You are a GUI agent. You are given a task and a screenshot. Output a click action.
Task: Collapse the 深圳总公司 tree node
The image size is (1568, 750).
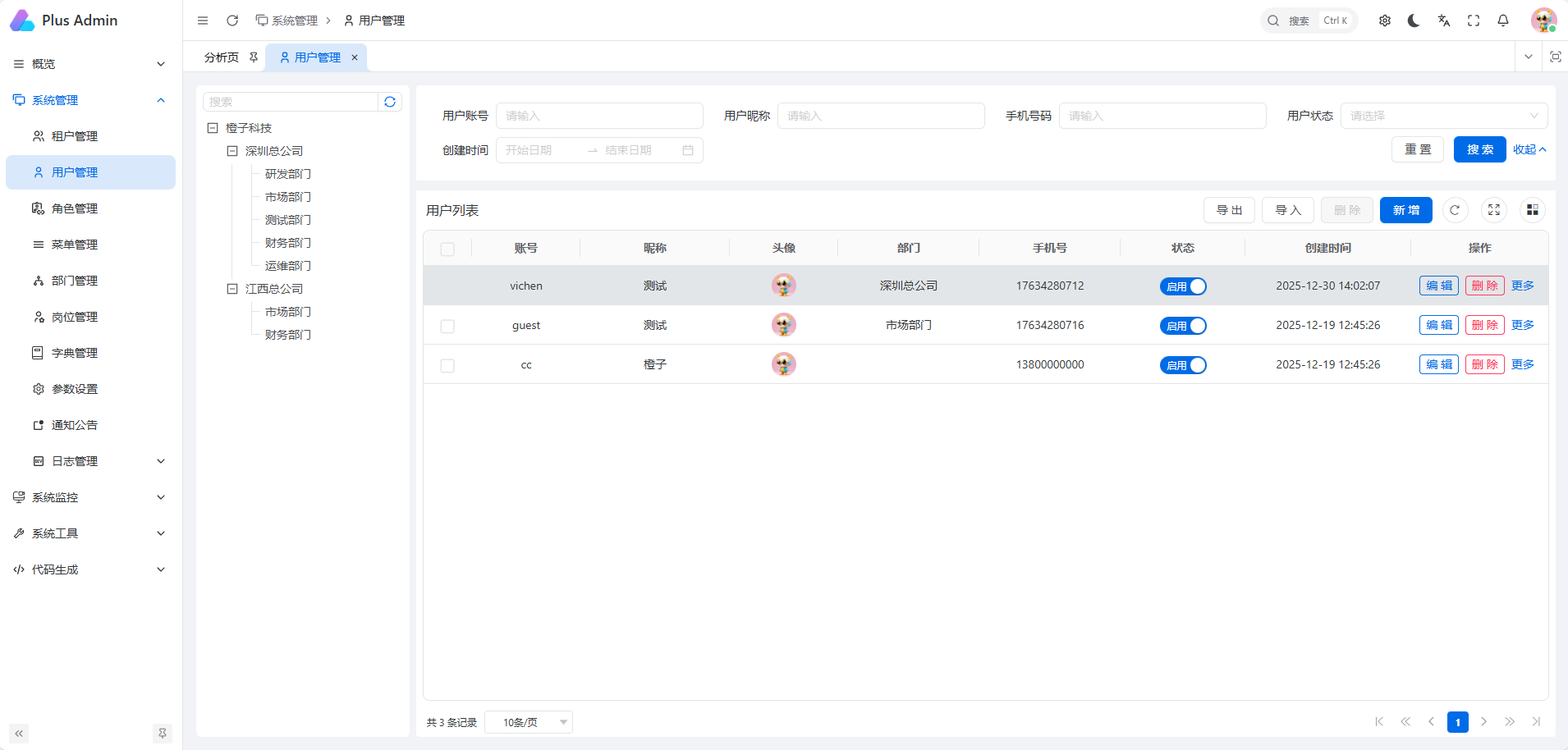pos(232,151)
